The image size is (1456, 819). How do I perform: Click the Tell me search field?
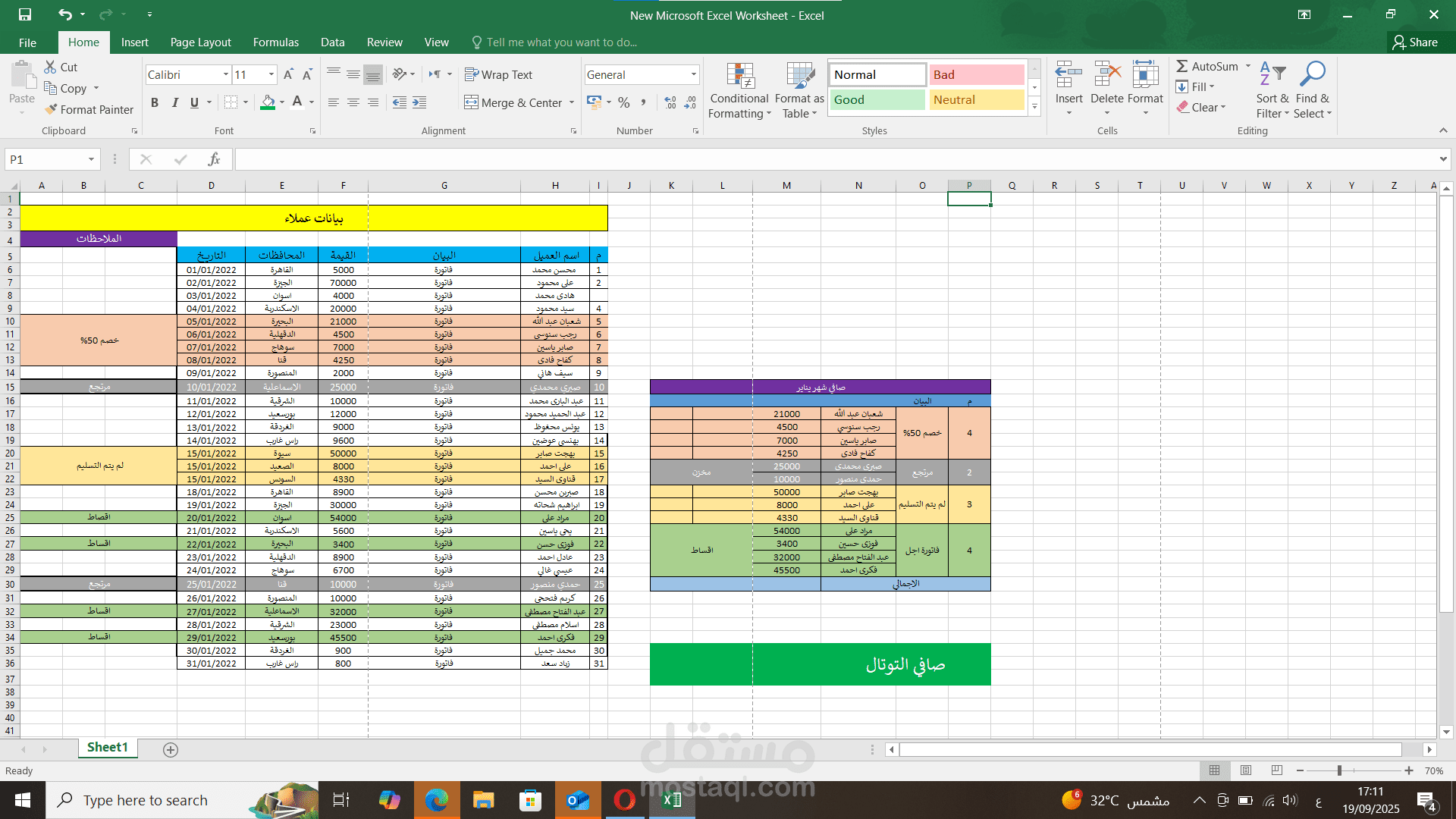[561, 42]
